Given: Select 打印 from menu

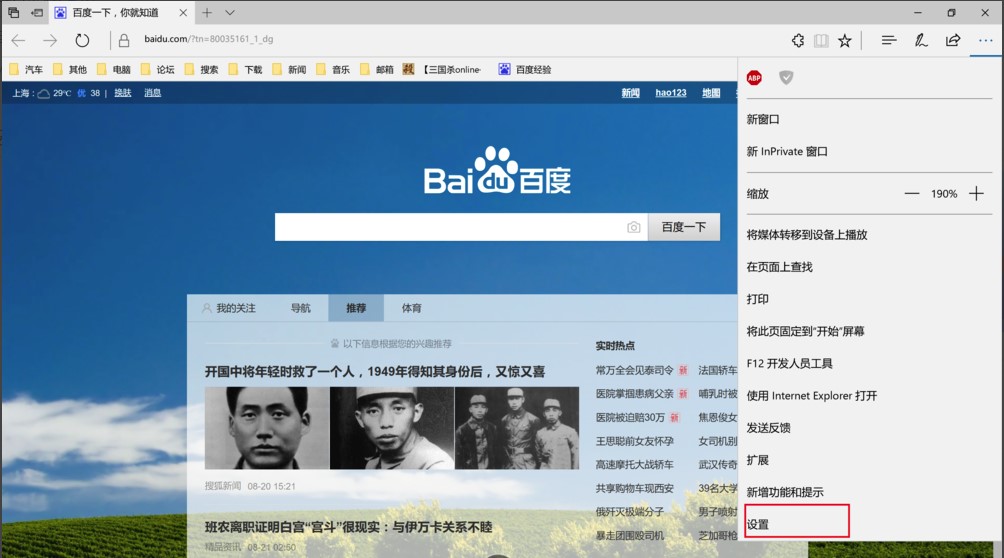Looking at the screenshot, I should pos(757,299).
